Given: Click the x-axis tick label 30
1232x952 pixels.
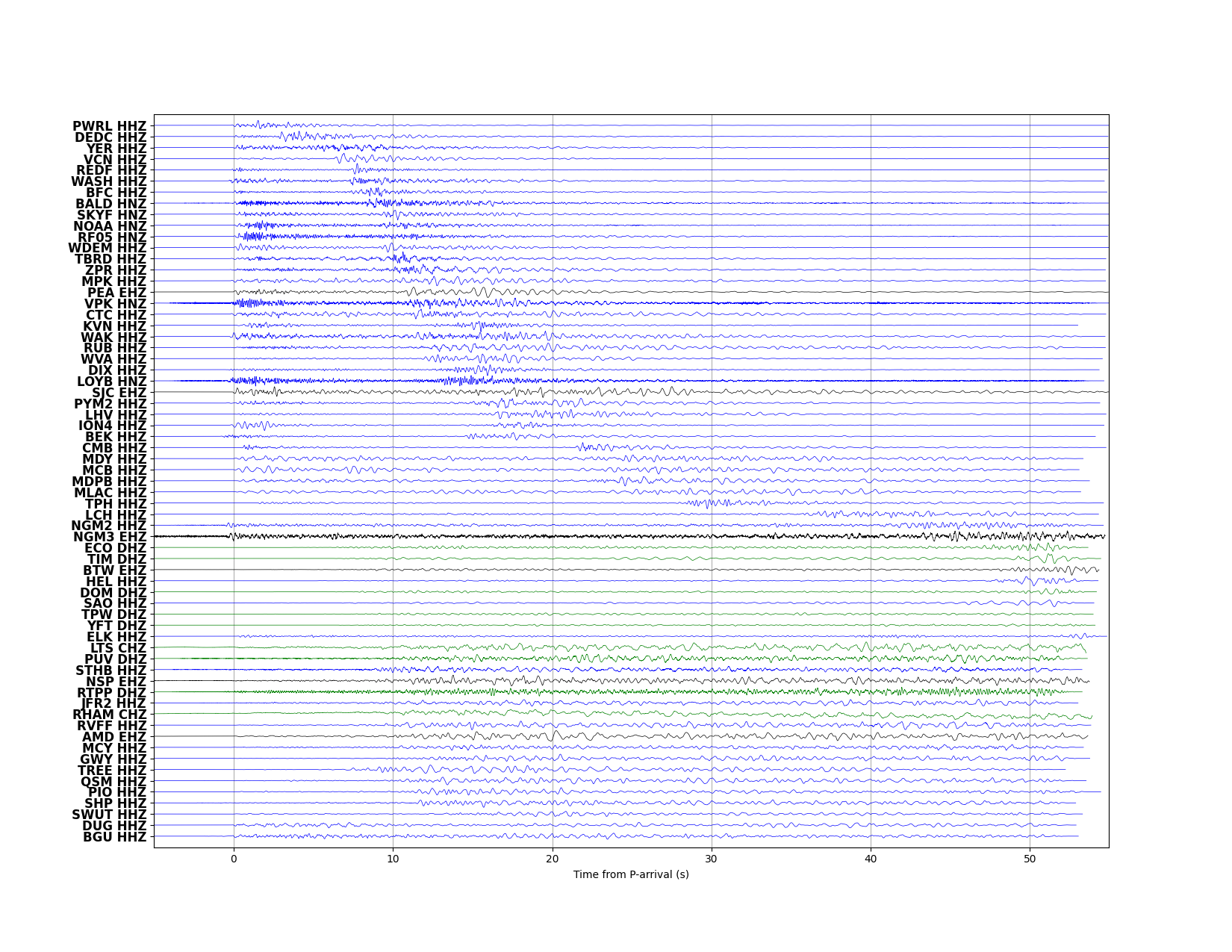Looking at the screenshot, I should [x=712, y=859].
